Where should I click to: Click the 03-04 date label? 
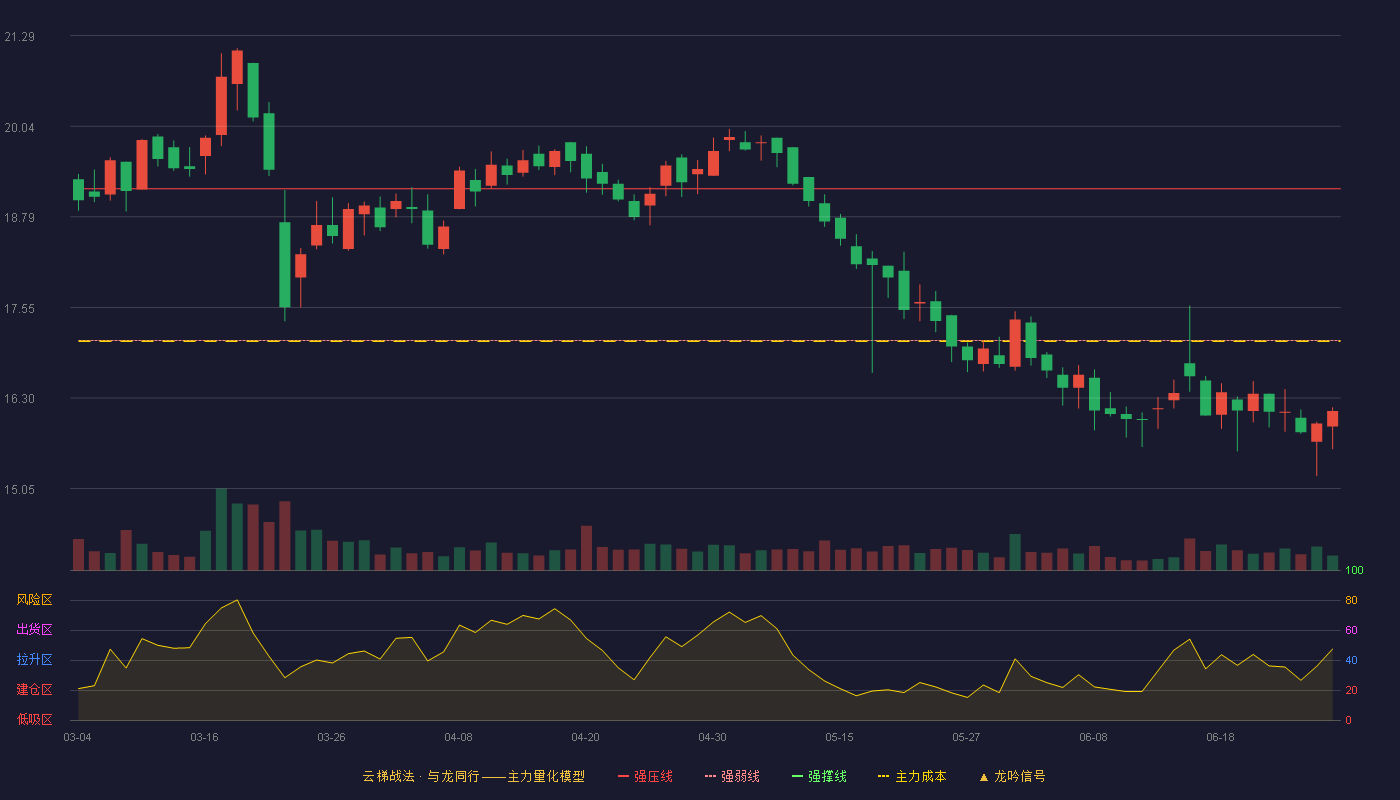pyautogui.click(x=77, y=737)
